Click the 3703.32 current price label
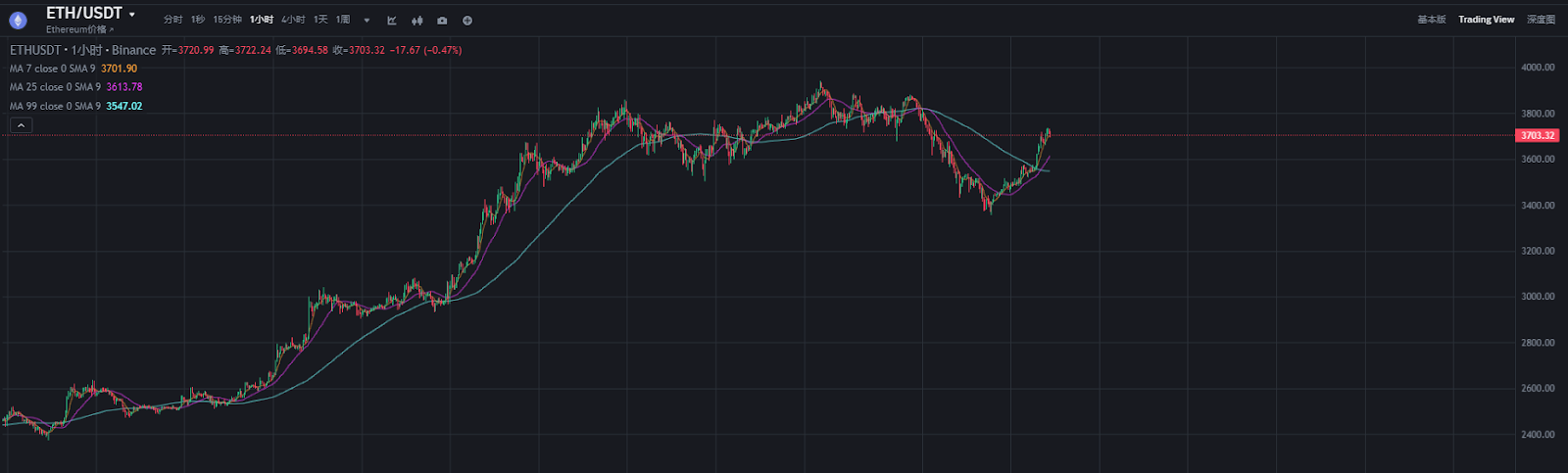Image resolution: width=1568 pixels, height=473 pixels. 1537,135
